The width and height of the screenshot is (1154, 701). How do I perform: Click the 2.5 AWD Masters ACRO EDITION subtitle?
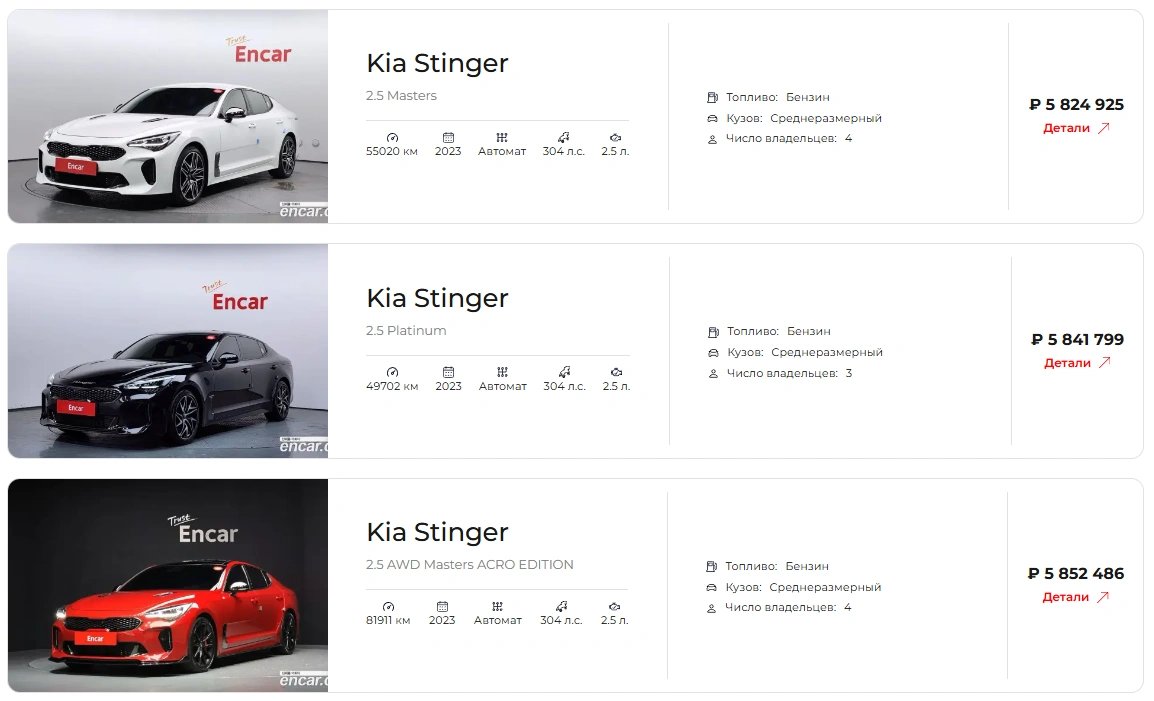[470, 565]
